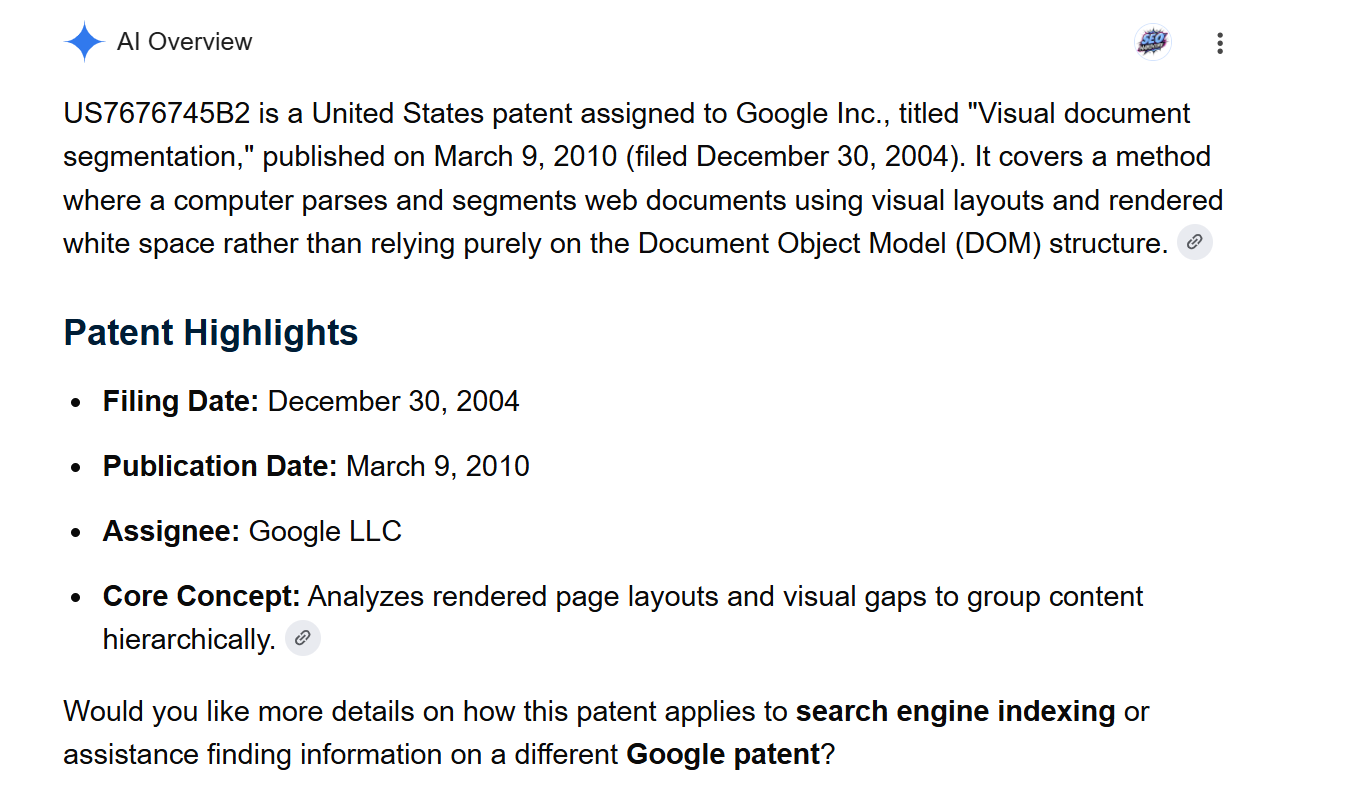Click the blue AI Overview sparkle icon
The image size is (1345, 804).
coord(84,42)
